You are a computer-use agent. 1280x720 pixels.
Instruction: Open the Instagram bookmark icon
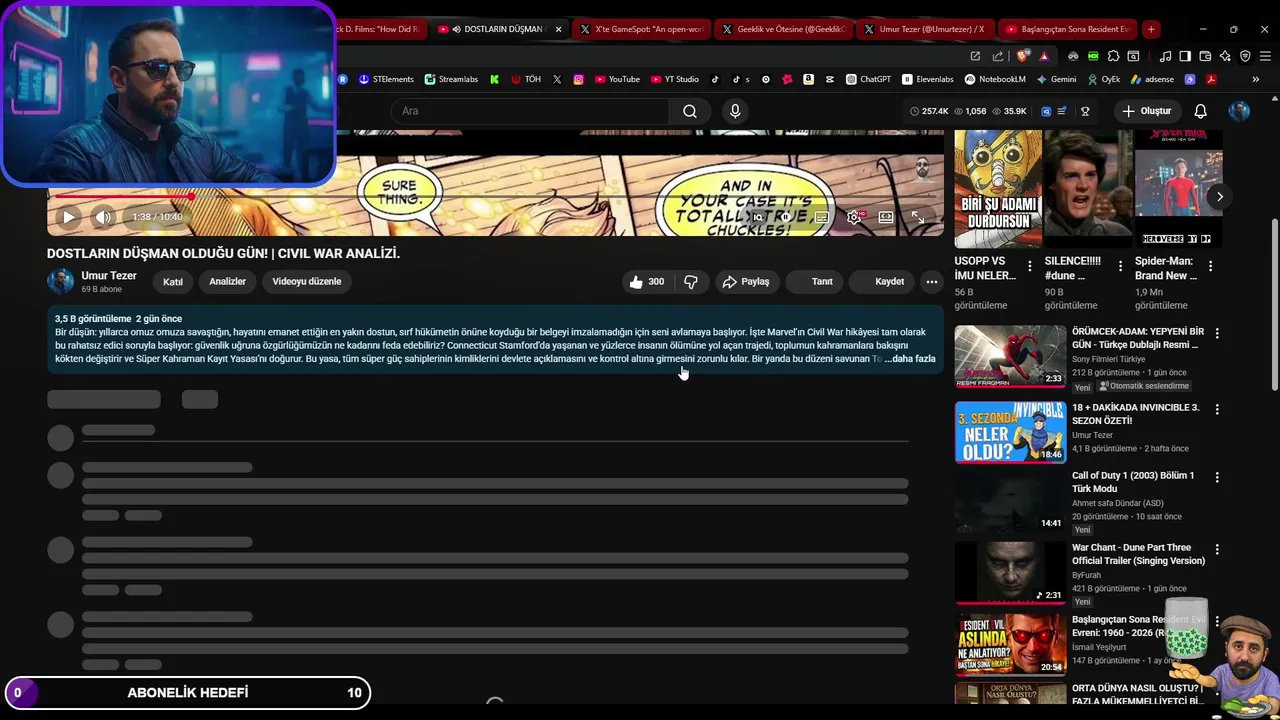pos(578,79)
